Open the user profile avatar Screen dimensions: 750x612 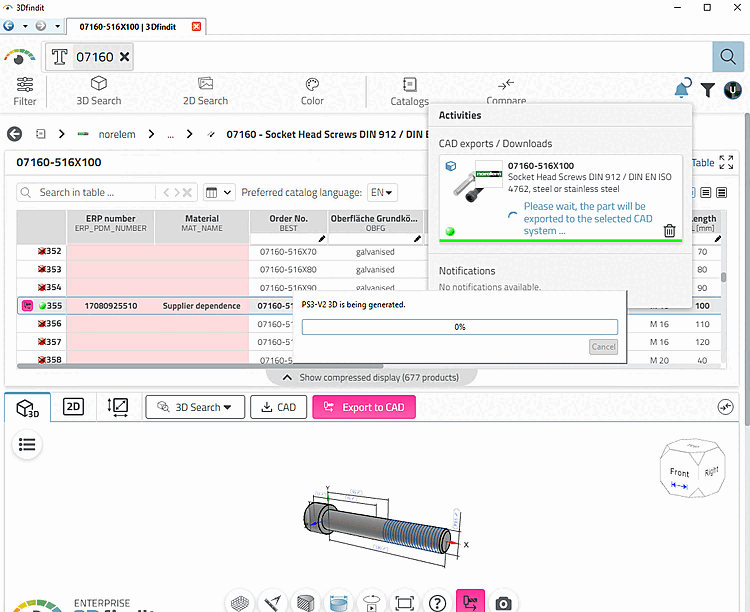(x=732, y=89)
